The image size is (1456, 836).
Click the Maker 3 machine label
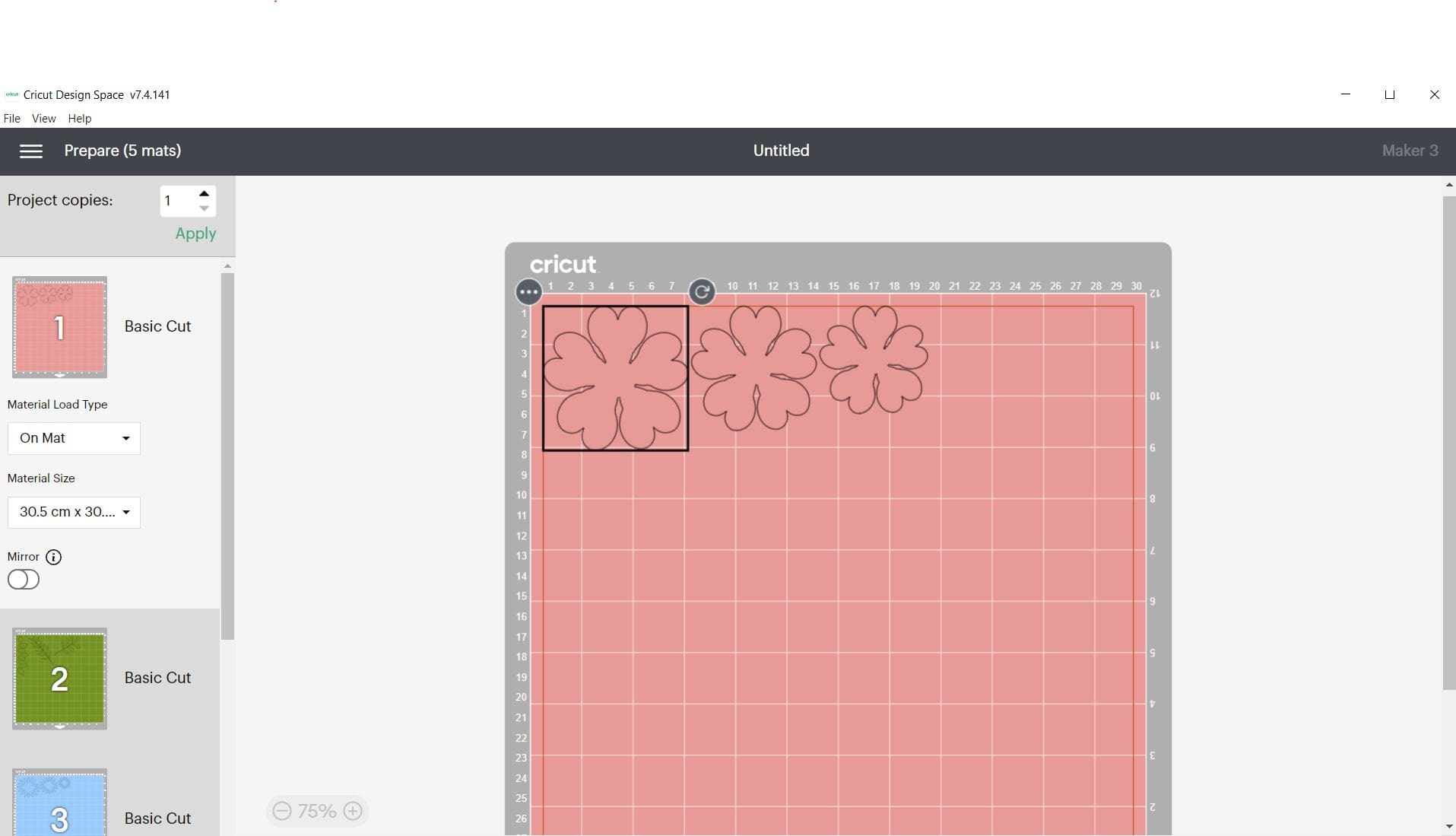(1410, 151)
